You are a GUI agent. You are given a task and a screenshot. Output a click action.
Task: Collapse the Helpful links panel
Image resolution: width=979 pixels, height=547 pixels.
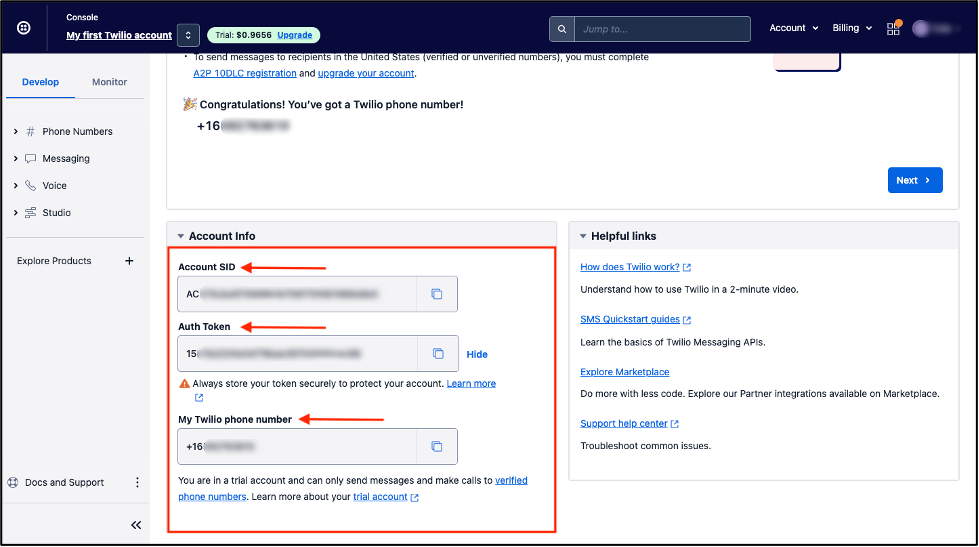[x=583, y=236]
